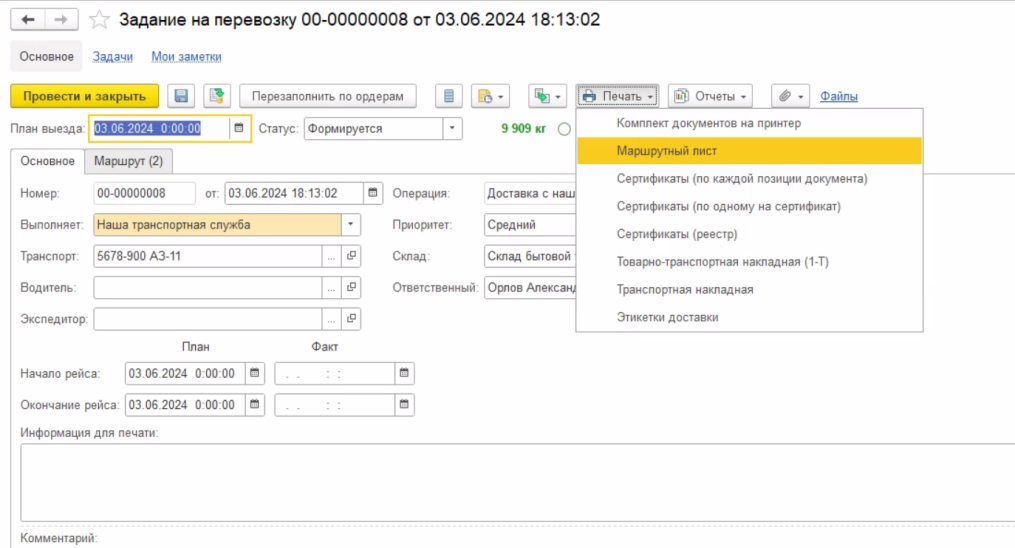The height and width of the screenshot is (548, 1015).
Task: Save document using floppy disk icon
Action: pos(181,96)
